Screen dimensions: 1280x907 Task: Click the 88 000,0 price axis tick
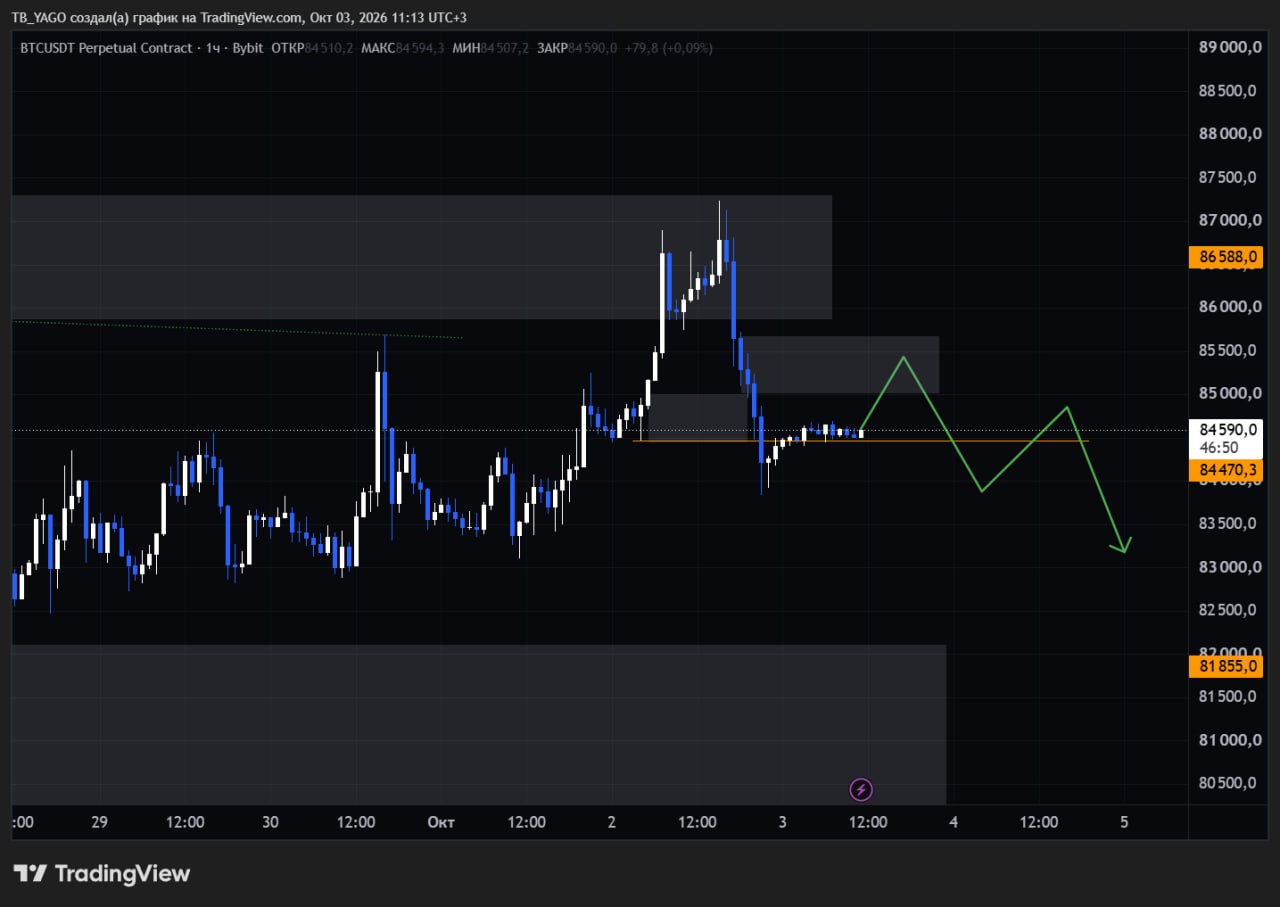click(x=1228, y=134)
